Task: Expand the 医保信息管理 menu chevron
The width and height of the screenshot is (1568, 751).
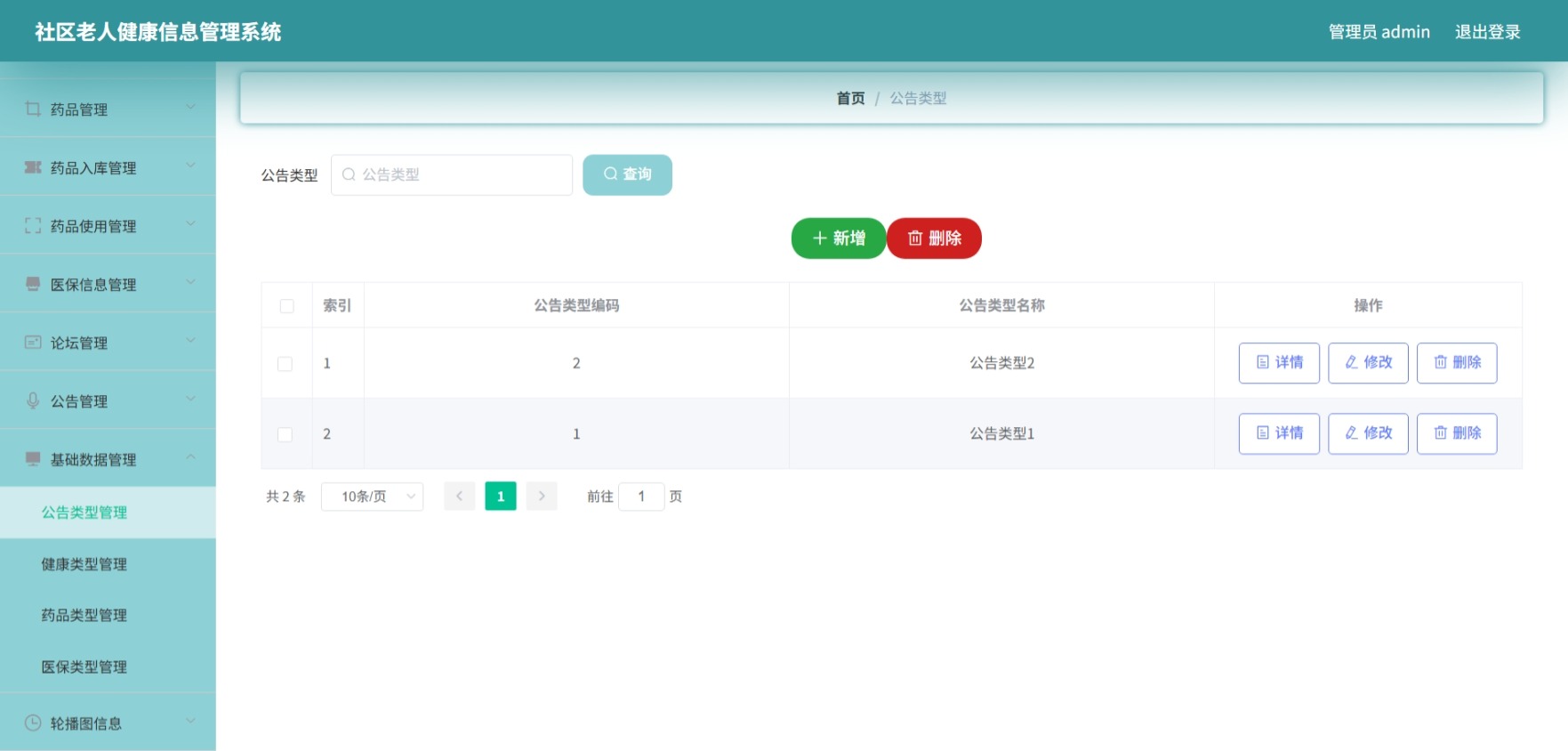Action: 190,283
